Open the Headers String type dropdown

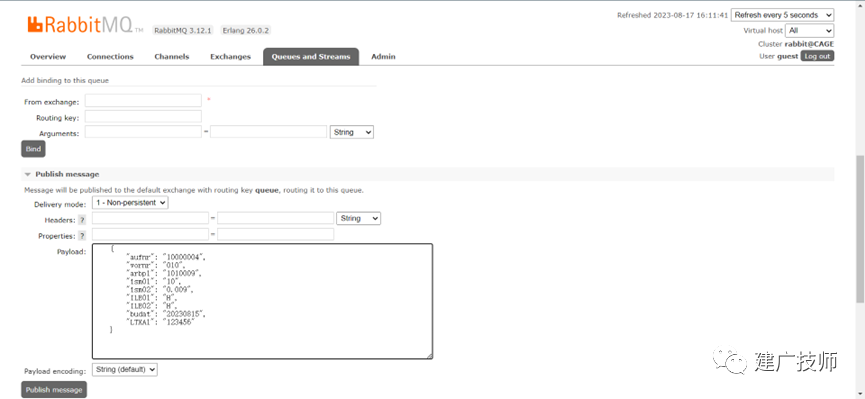(x=359, y=219)
